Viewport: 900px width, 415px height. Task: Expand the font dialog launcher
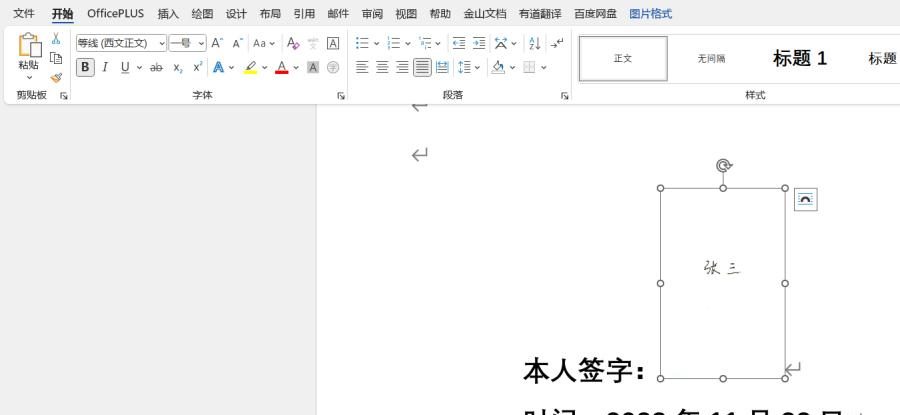[x=341, y=96]
